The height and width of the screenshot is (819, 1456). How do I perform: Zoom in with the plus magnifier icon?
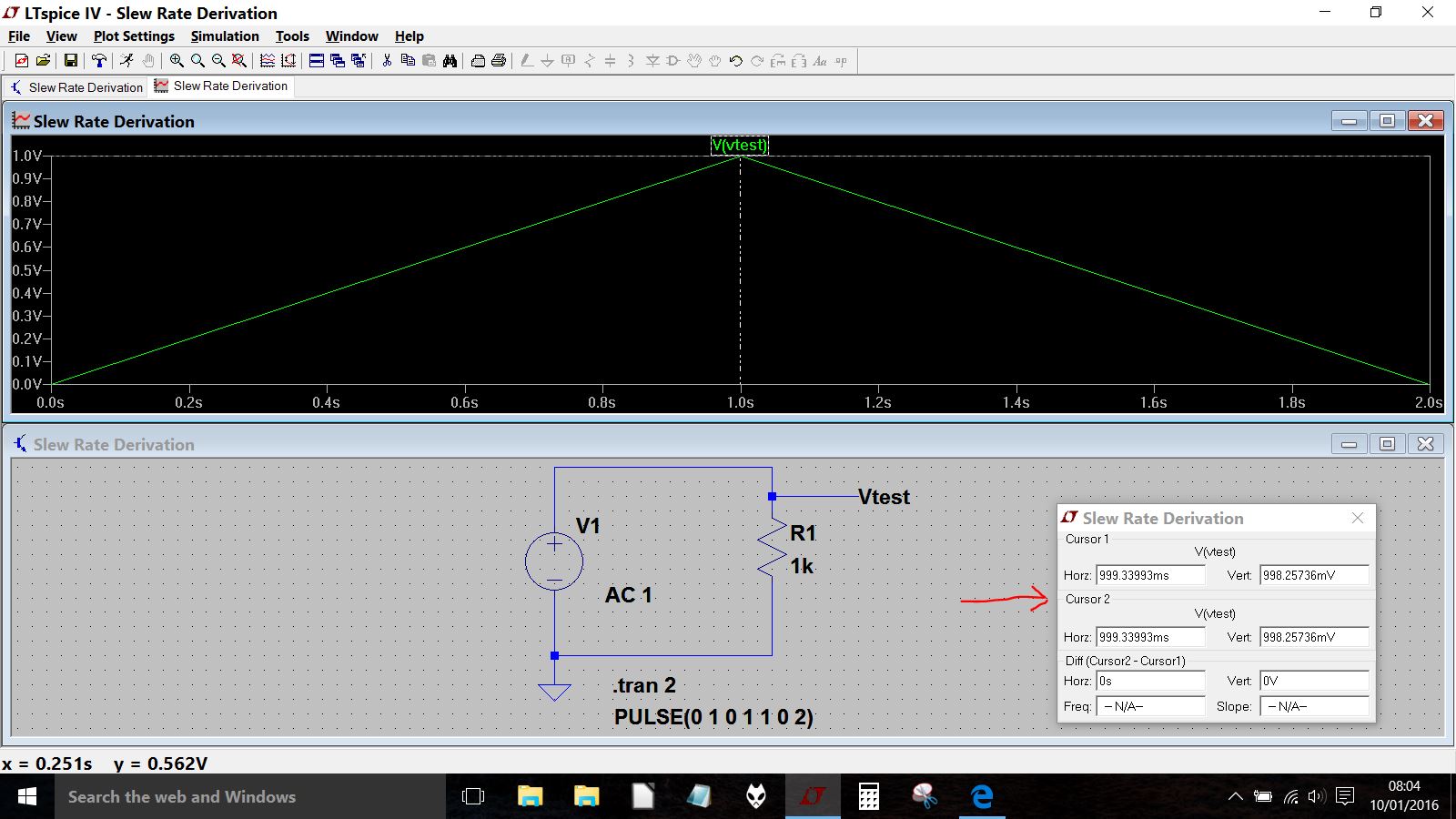tap(177, 61)
